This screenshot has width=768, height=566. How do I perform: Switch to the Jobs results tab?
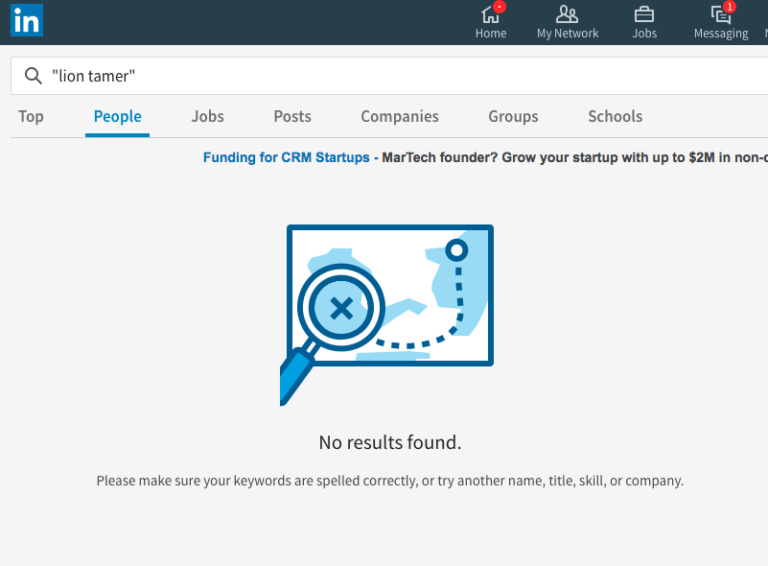tap(208, 117)
